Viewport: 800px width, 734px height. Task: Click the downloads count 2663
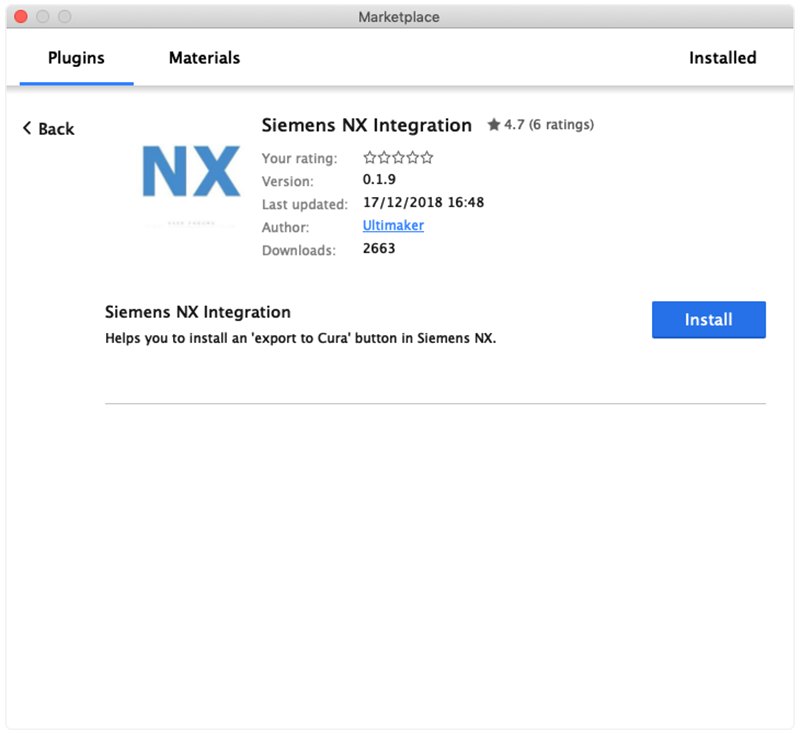pos(379,249)
